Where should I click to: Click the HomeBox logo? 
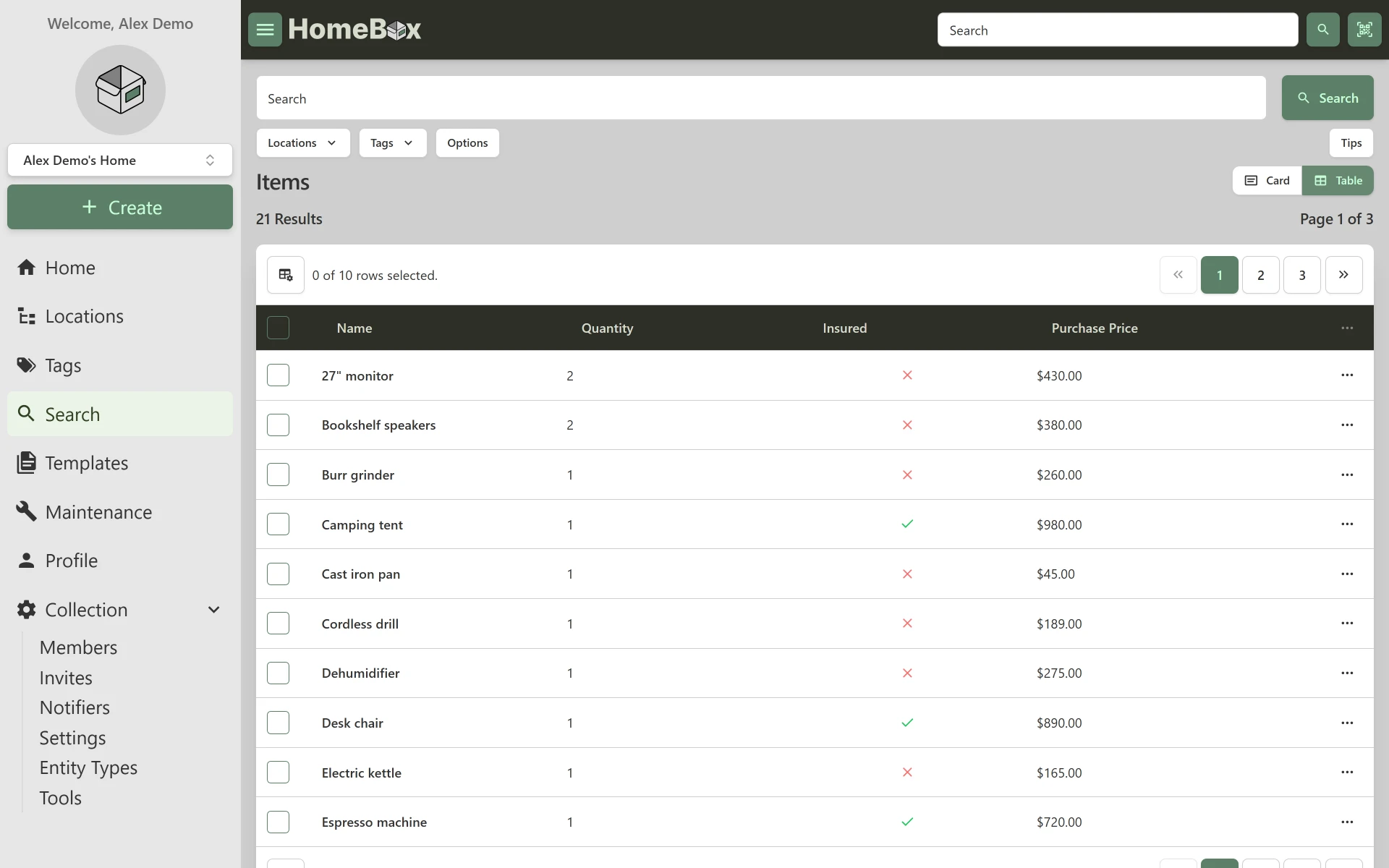pyautogui.click(x=354, y=30)
